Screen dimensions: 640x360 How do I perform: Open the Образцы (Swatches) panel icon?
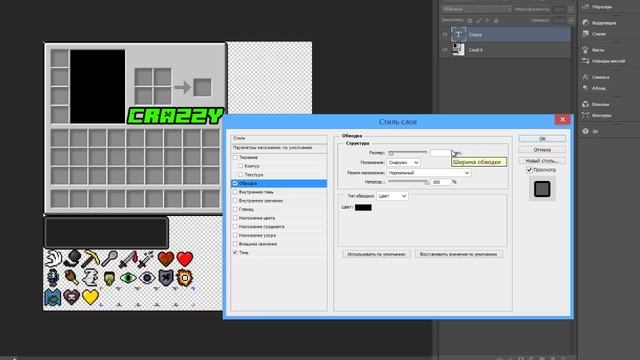pos(586,7)
